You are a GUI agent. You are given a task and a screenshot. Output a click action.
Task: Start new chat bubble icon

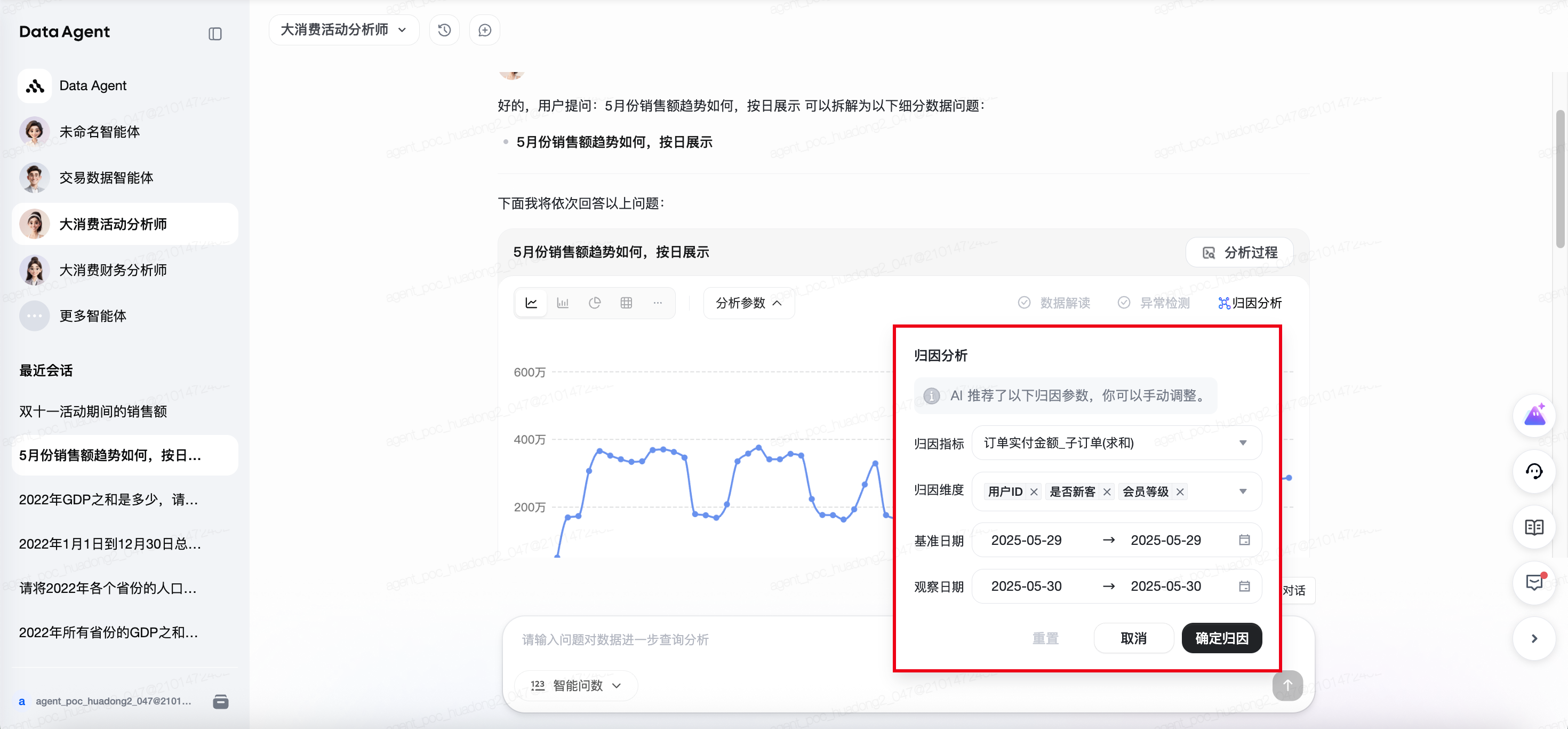(484, 30)
